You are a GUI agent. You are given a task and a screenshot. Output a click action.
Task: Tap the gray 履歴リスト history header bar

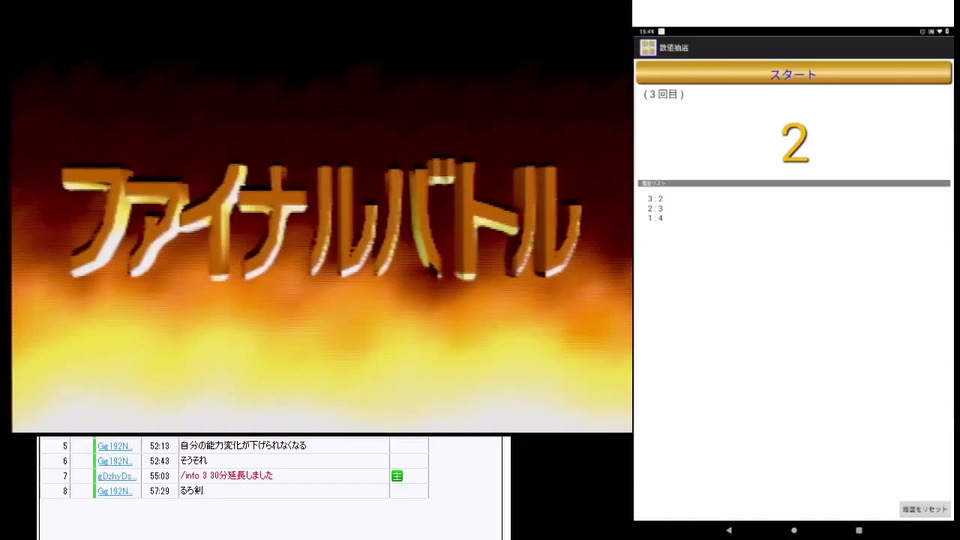point(794,183)
